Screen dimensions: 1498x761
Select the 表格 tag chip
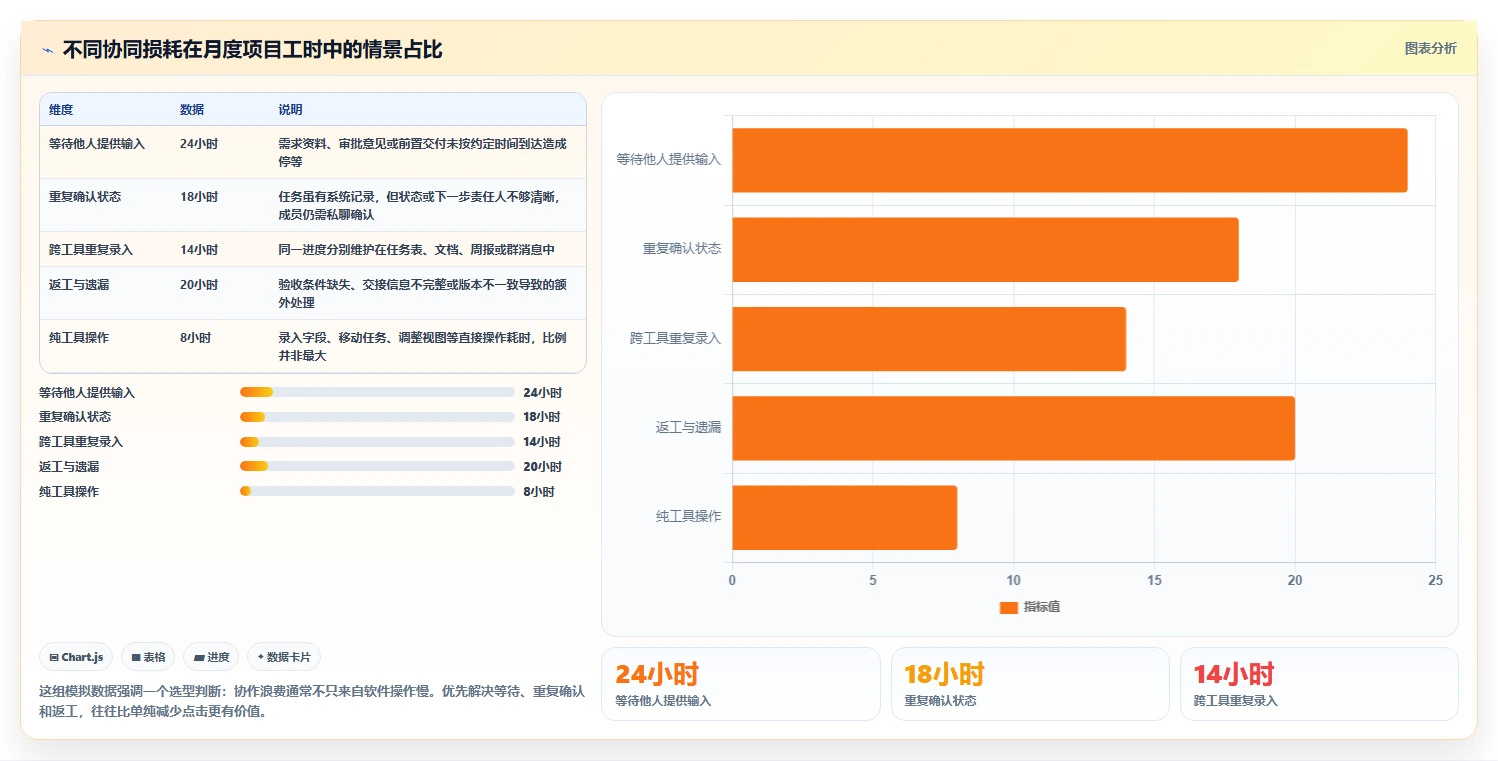[148, 657]
